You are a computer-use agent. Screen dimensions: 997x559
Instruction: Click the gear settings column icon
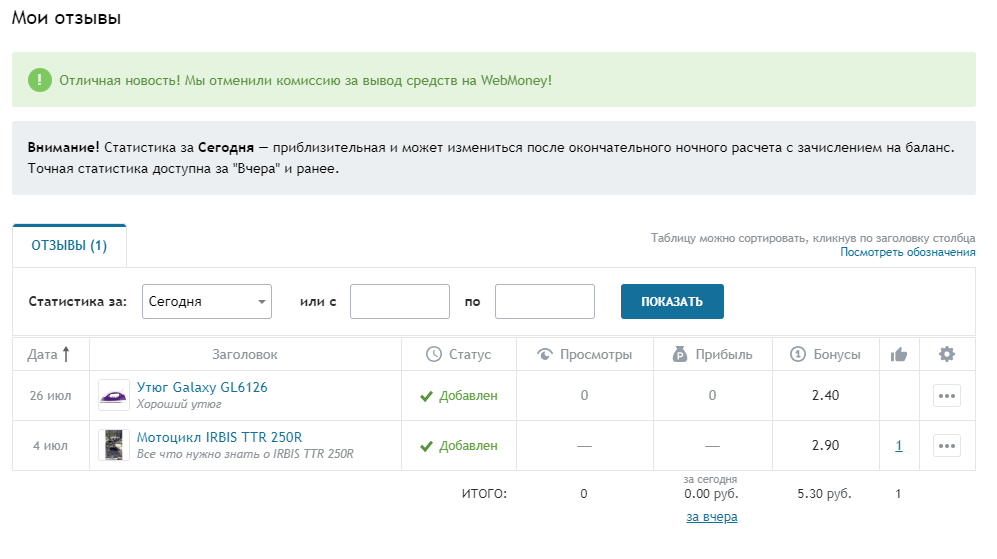(x=946, y=354)
